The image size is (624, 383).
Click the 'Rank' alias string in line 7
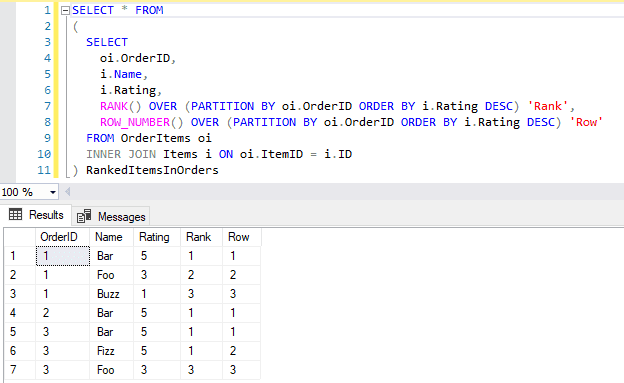(x=548, y=106)
